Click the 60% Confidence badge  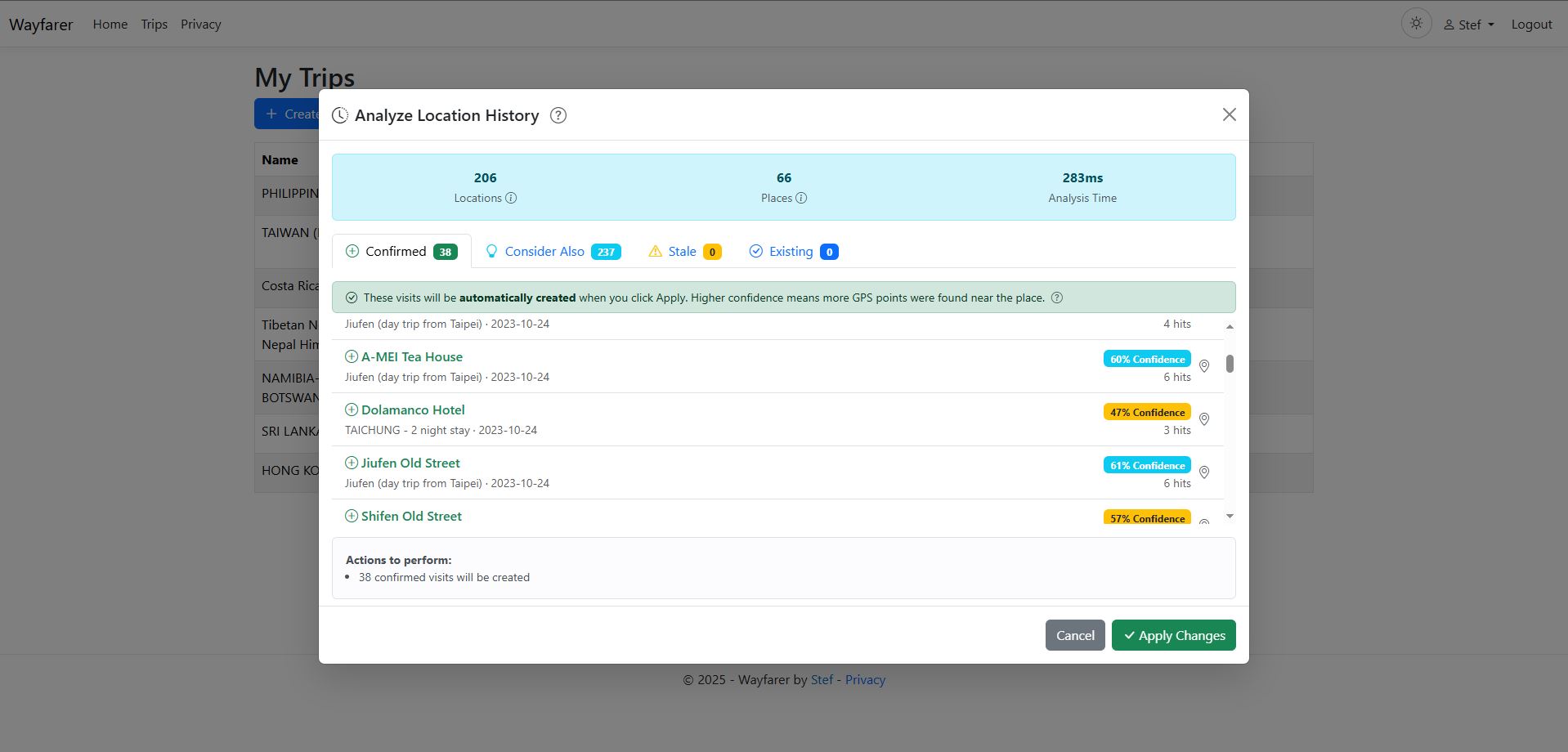coord(1147,359)
